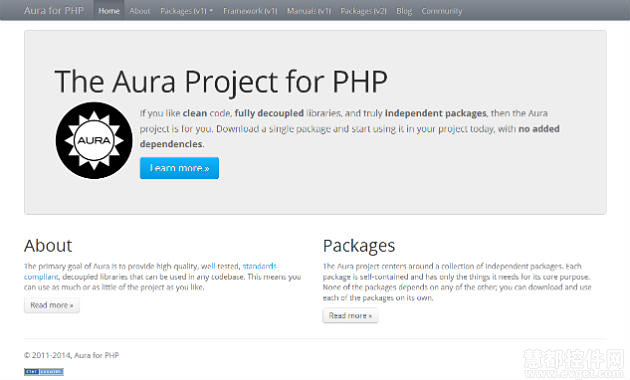The width and height of the screenshot is (630, 380).
Task: Open the Manuals (v1) nav link
Action: pyautogui.click(x=309, y=11)
